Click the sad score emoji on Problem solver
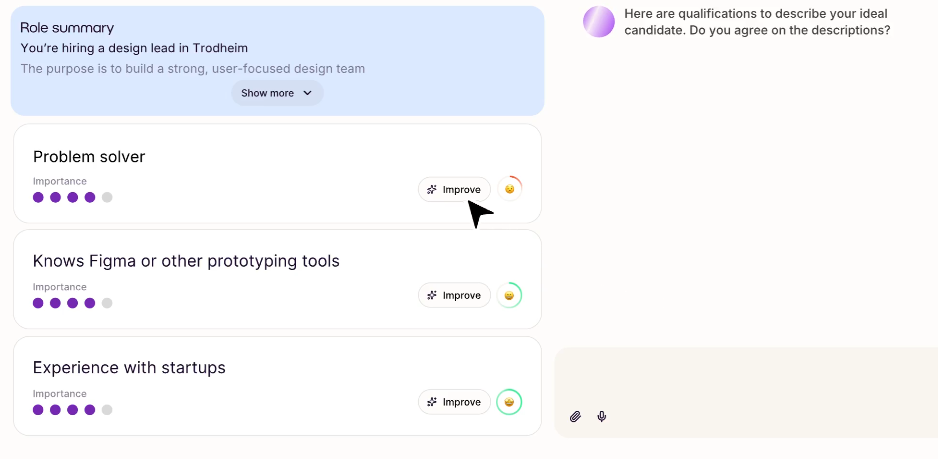938x459 pixels. [x=510, y=189]
